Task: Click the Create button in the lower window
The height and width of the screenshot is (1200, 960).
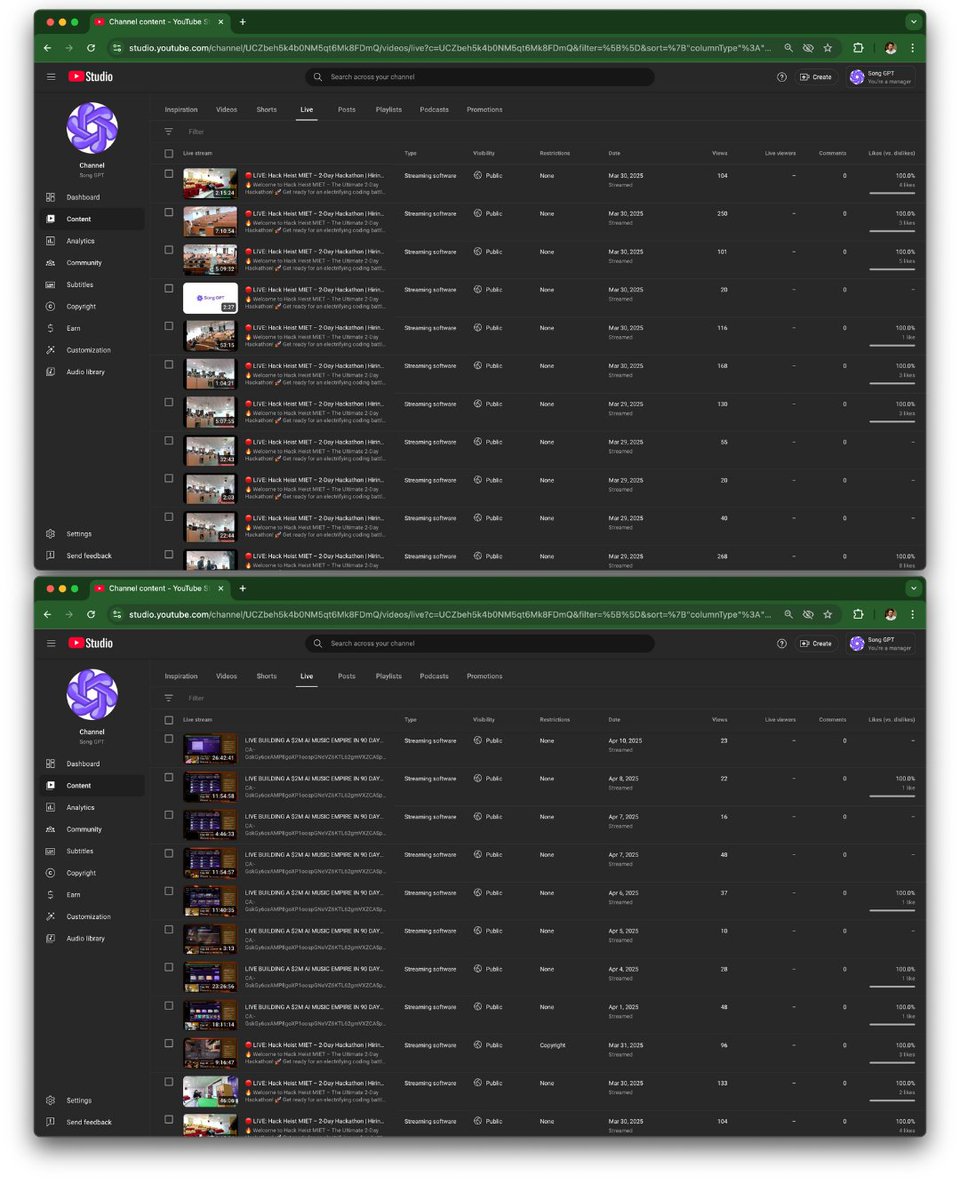Action: (816, 644)
